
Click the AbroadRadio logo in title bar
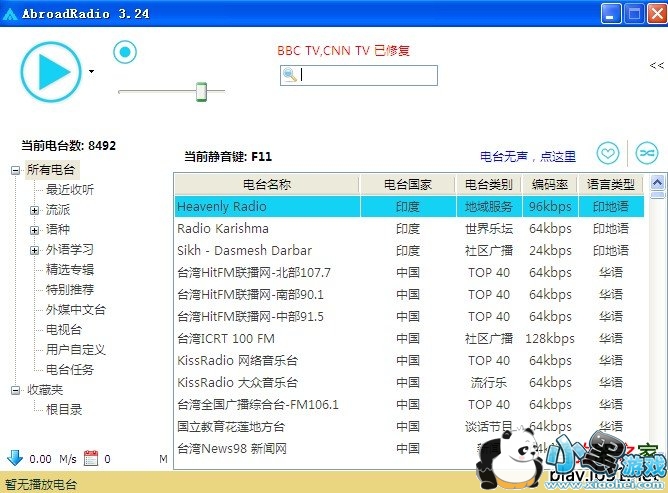(x=10, y=14)
